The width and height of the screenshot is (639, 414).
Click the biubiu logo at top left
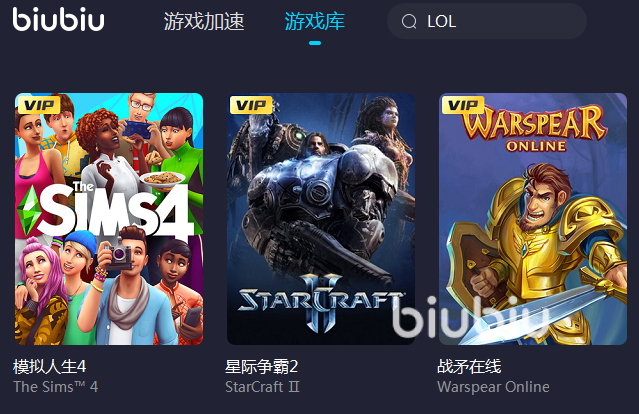coord(58,19)
